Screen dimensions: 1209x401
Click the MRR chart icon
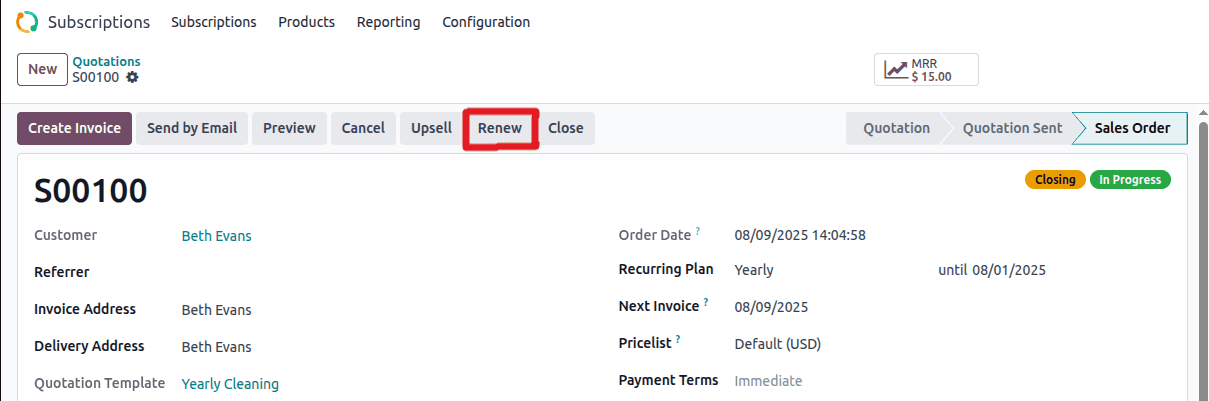[x=896, y=70]
